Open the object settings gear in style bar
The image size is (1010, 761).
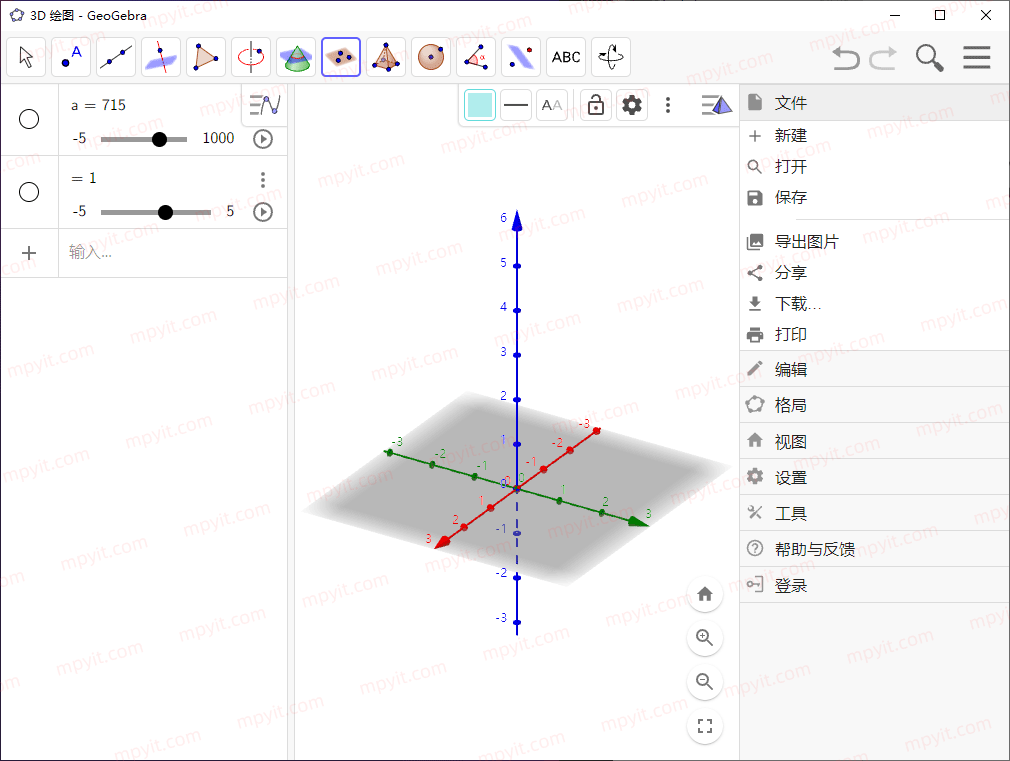(632, 105)
